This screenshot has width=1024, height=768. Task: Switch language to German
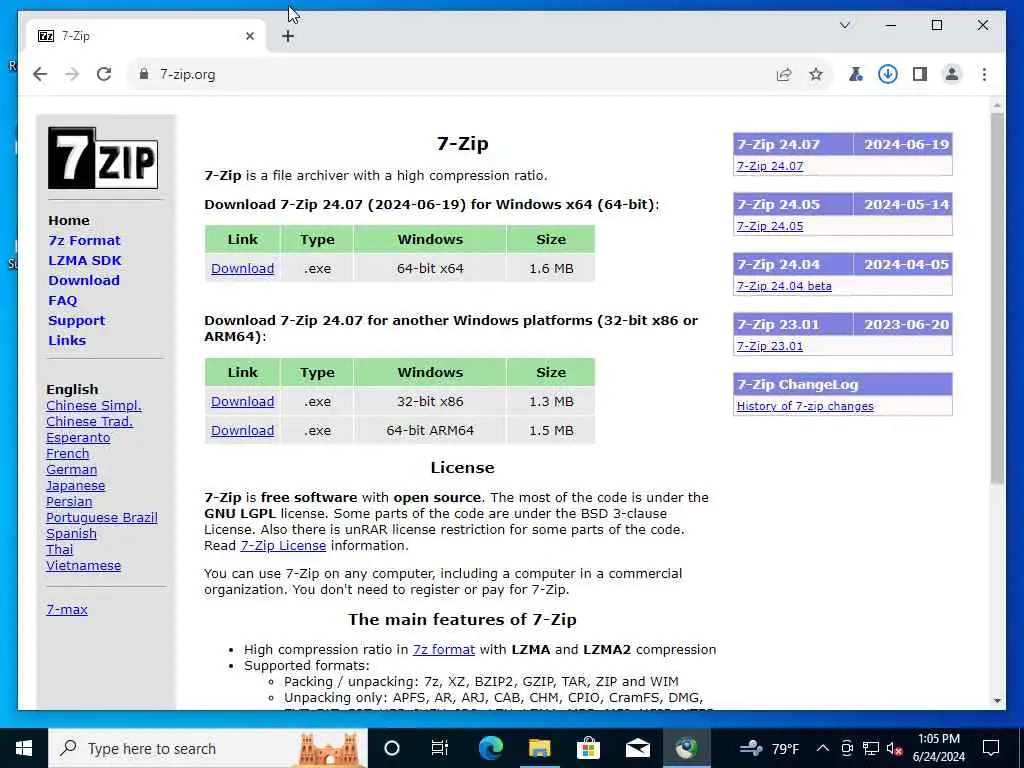pyautogui.click(x=71, y=470)
